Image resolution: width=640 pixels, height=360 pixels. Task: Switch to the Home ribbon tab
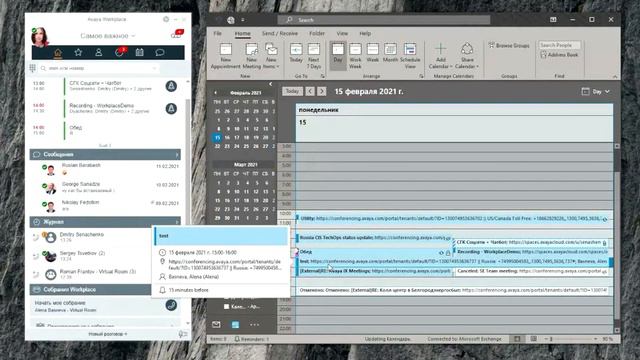[x=242, y=33]
